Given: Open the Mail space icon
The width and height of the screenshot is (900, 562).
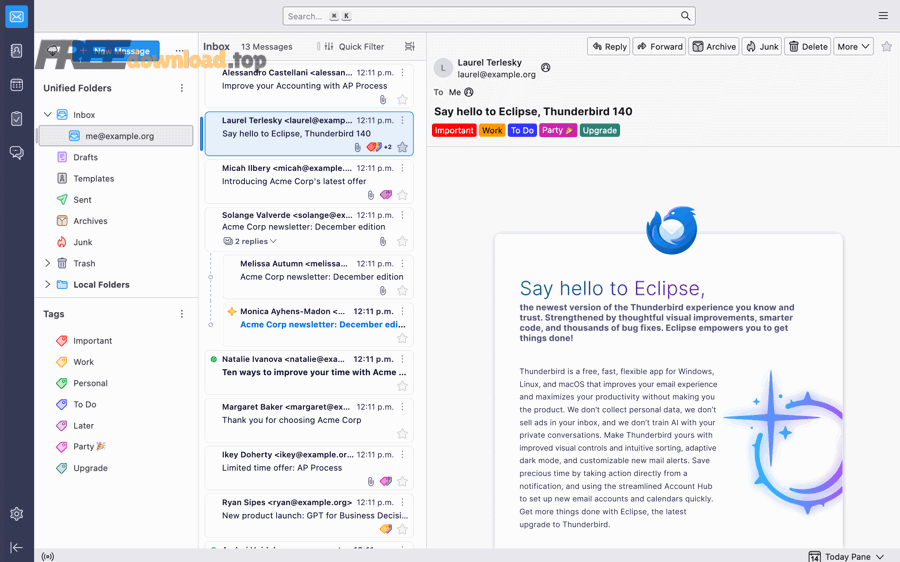Looking at the screenshot, I should tap(17, 17).
